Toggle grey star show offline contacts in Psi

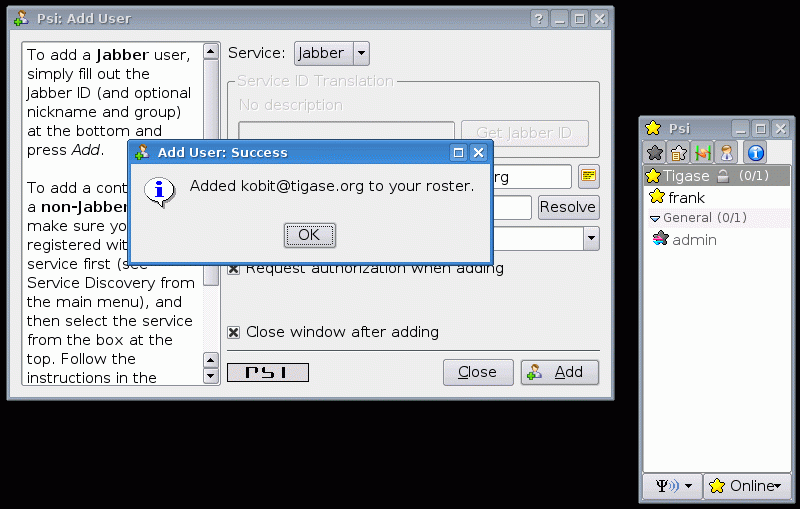pyautogui.click(x=655, y=152)
